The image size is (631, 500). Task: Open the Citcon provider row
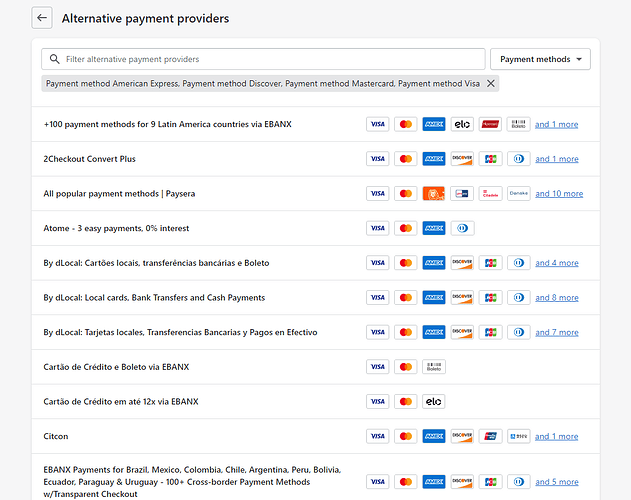coord(56,436)
